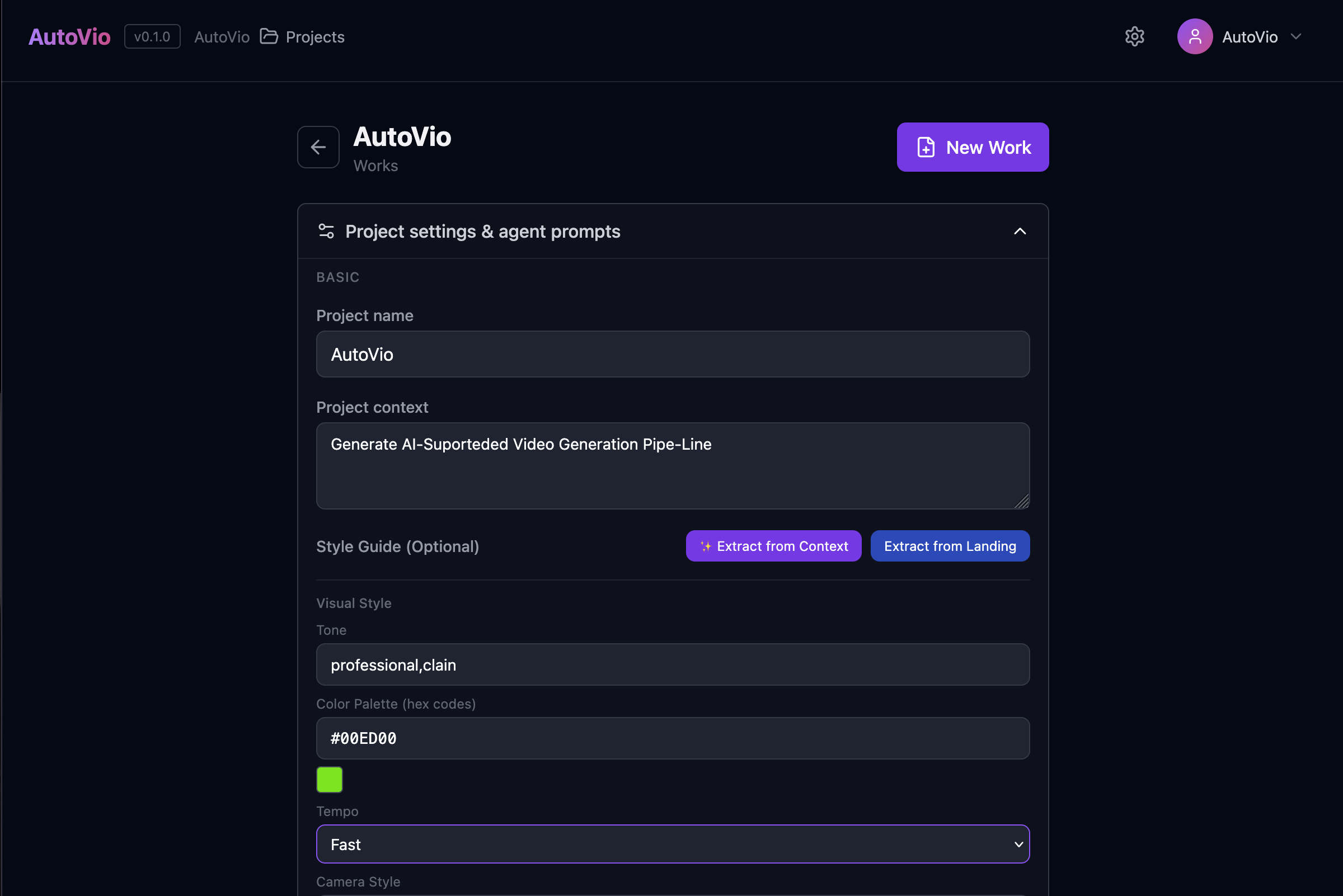Click the Project context text area
The height and width of the screenshot is (896, 1343).
tap(673, 466)
